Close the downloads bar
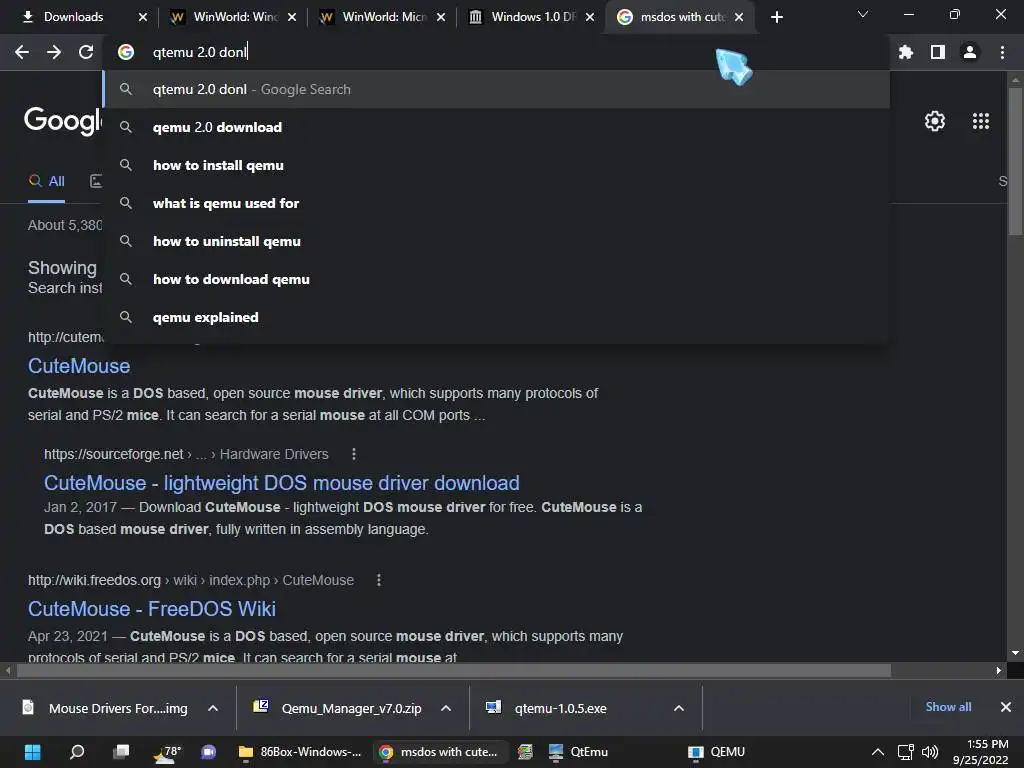Image resolution: width=1024 pixels, height=768 pixels. 1006,707
